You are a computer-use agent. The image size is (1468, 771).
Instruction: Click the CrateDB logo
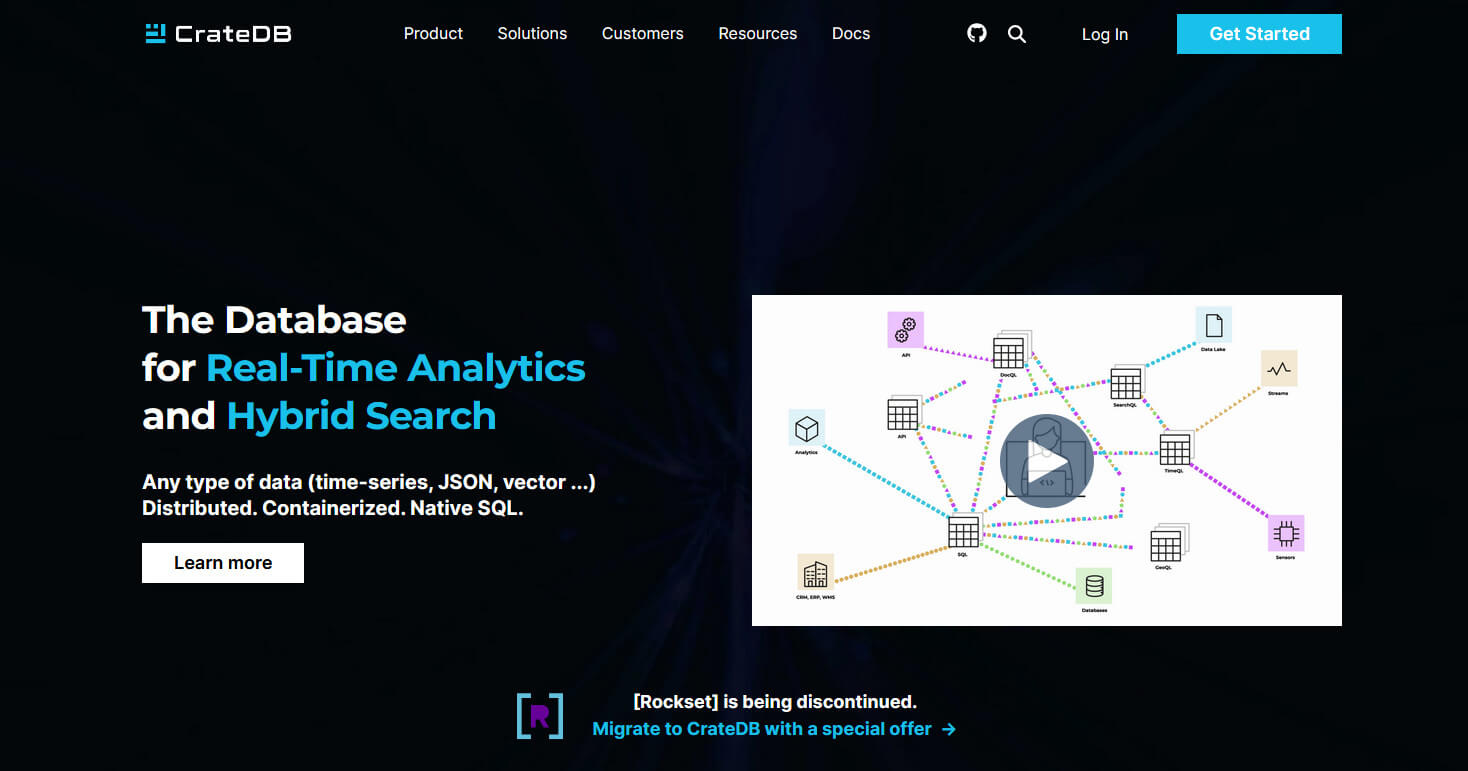click(x=218, y=33)
